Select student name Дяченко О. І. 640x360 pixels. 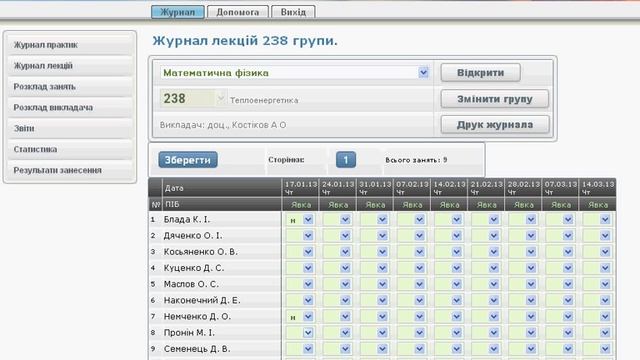pos(193,236)
